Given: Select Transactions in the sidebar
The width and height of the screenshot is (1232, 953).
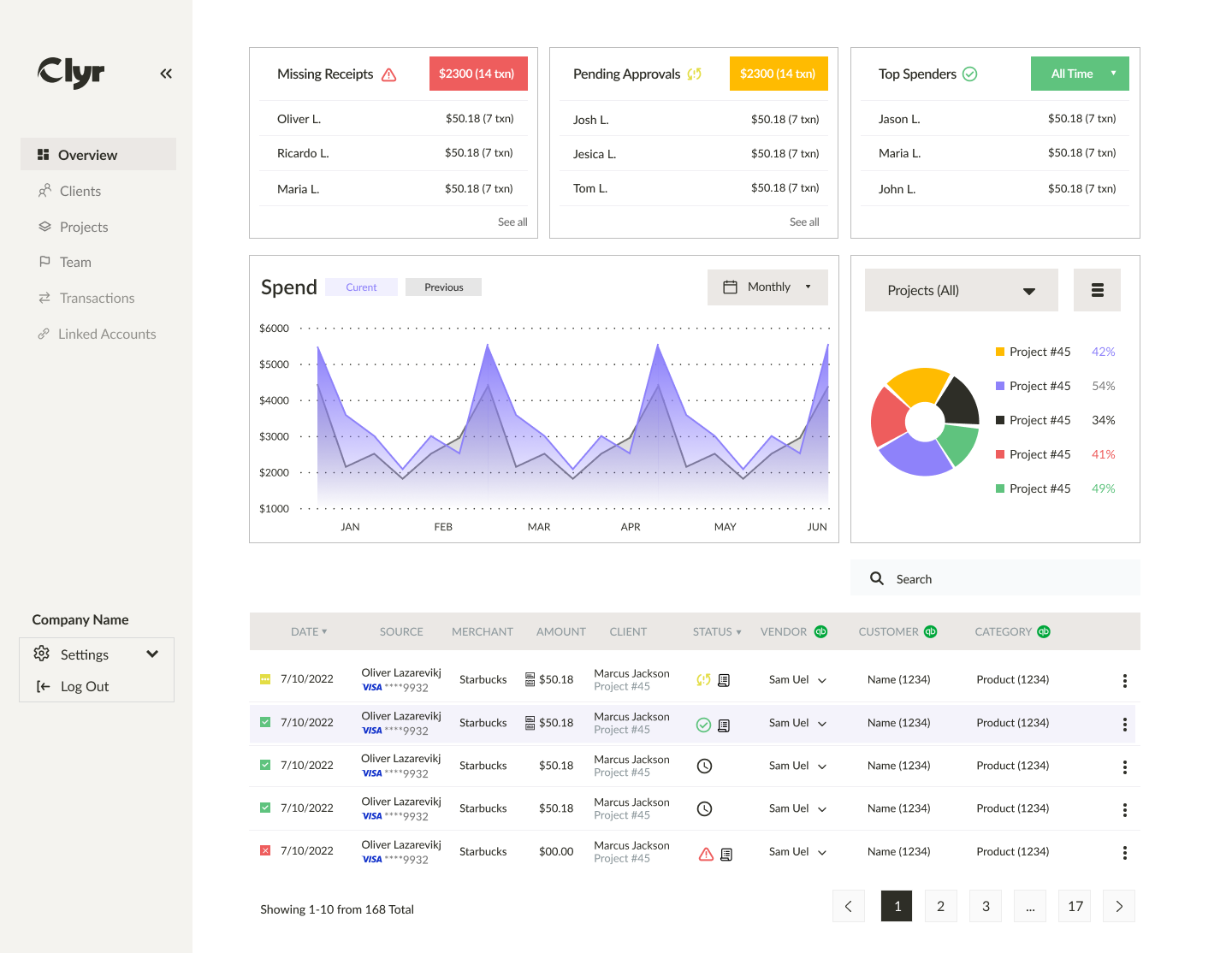Looking at the screenshot, I should point(97,298).
